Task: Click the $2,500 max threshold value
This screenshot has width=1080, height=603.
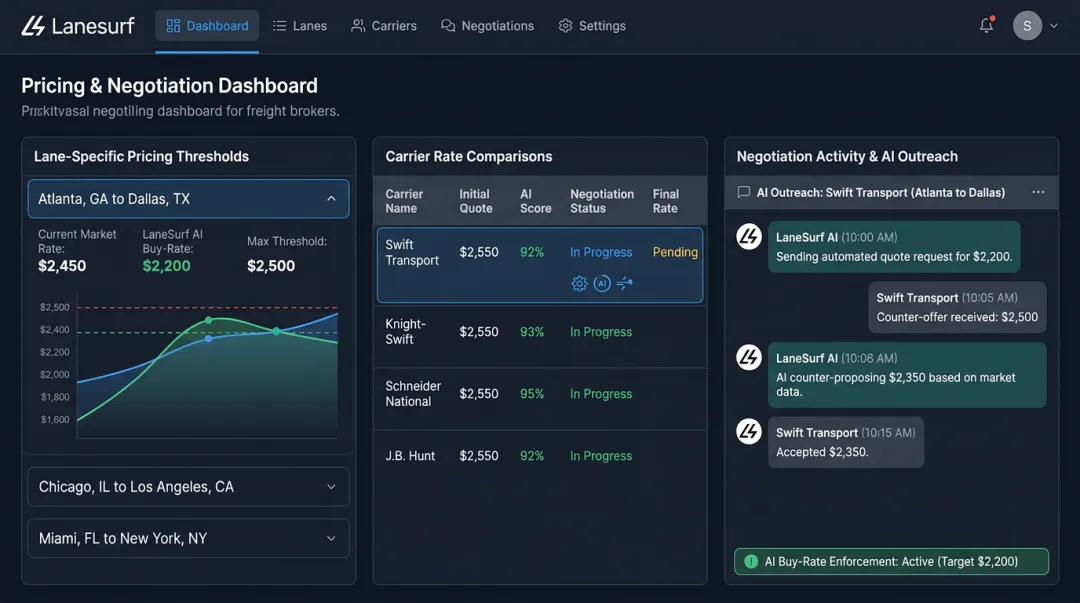Action: click(271, 266)
